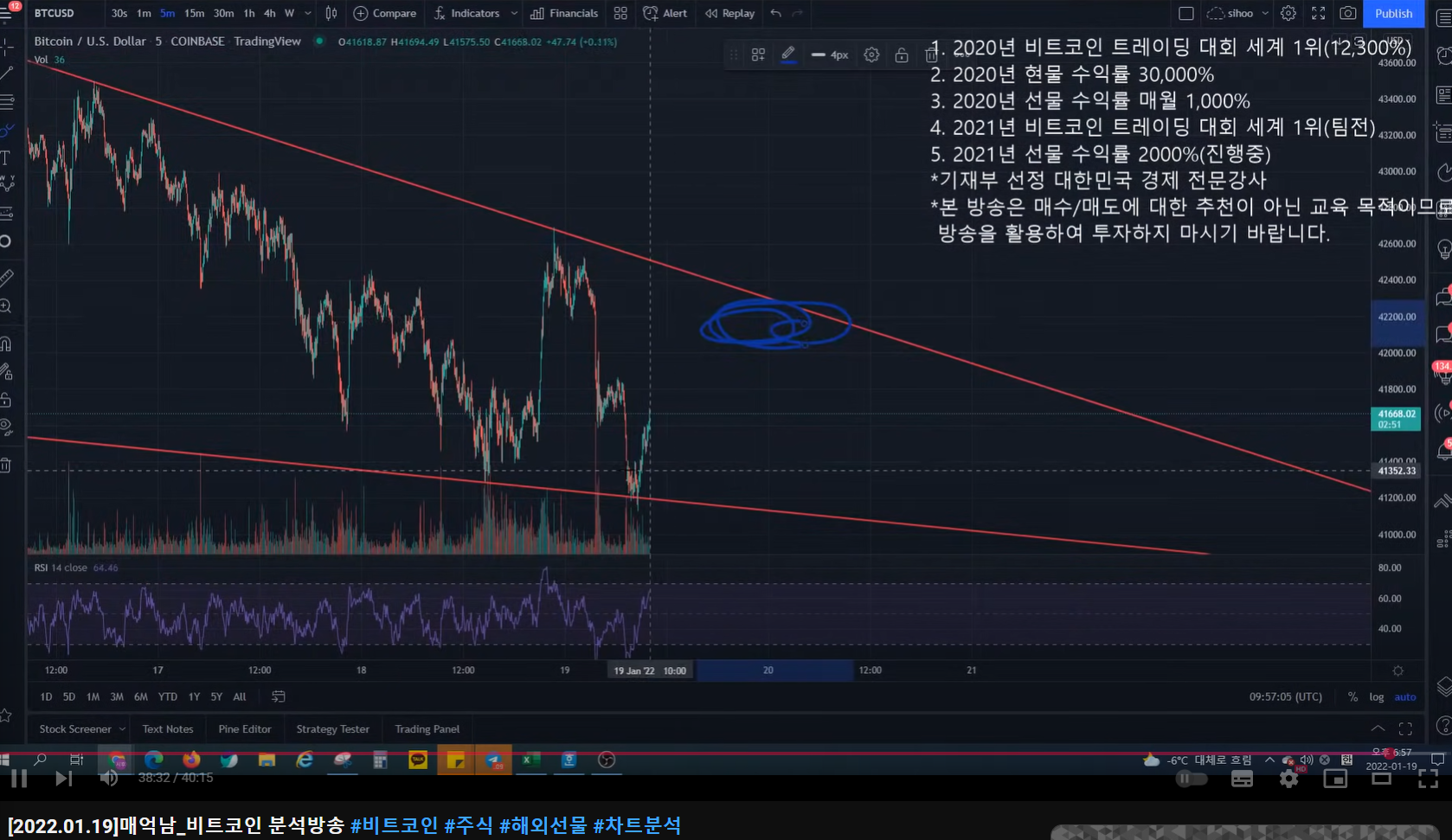This screenshot has width=1452, height=840.
Task: Select the 1D date range
Action: coord(46,696)
